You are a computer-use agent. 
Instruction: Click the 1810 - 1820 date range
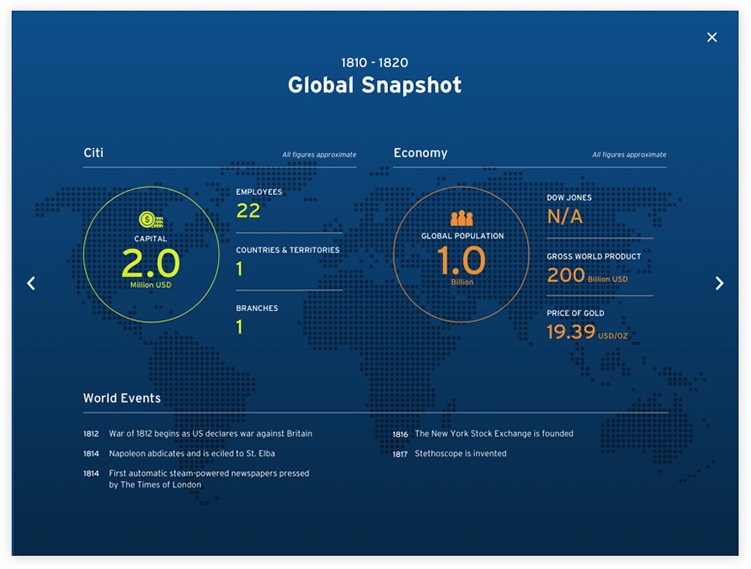[375, 63]
